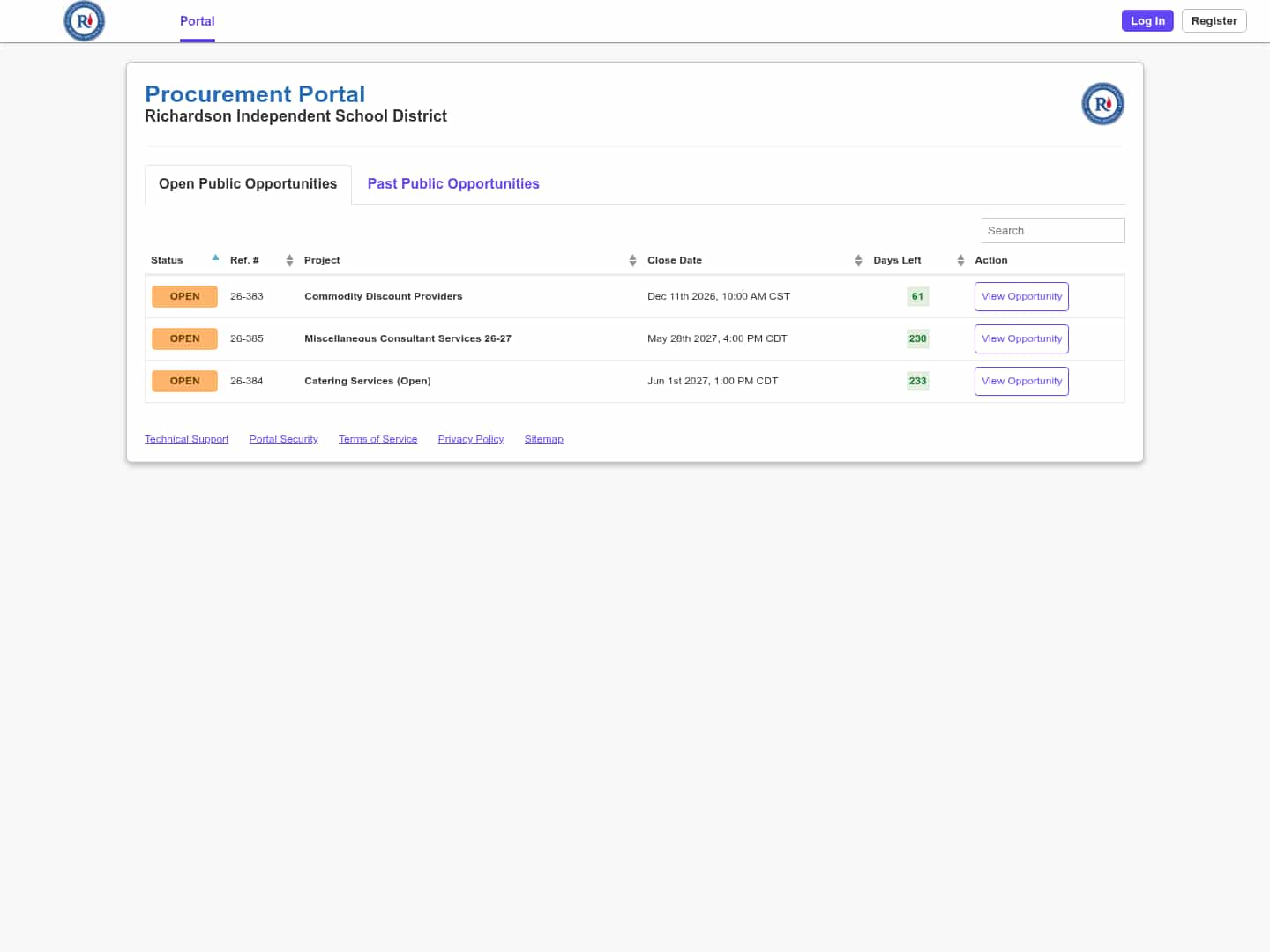Image resolution: width=1270 pixels, height=952 pixels.
Task: Click the 230 days left badge
Action: point(918,338)
